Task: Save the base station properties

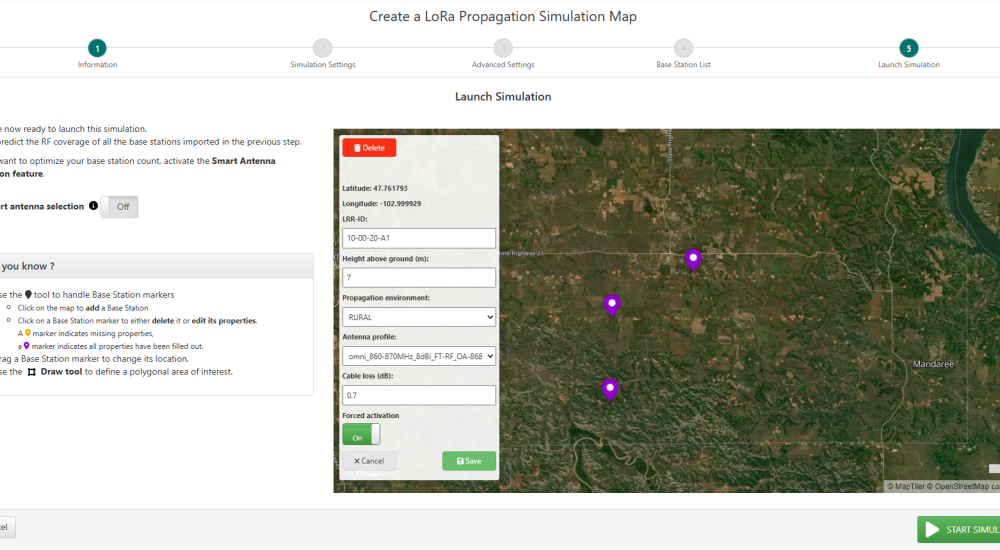Action: point(469,461)
